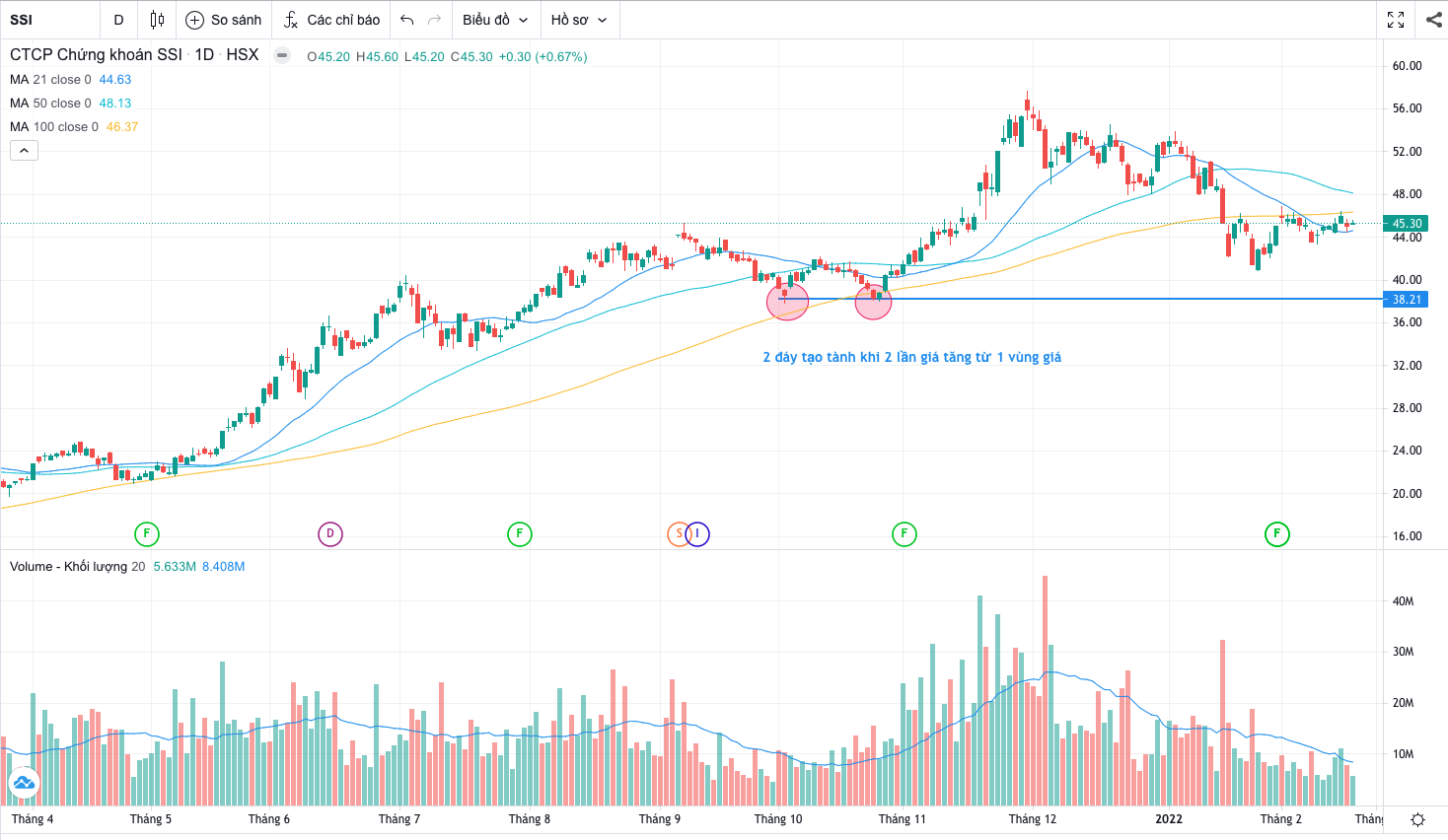Open the D timeframe interval selector
This screenshot has width=1448, height=840.
point(118,20)
